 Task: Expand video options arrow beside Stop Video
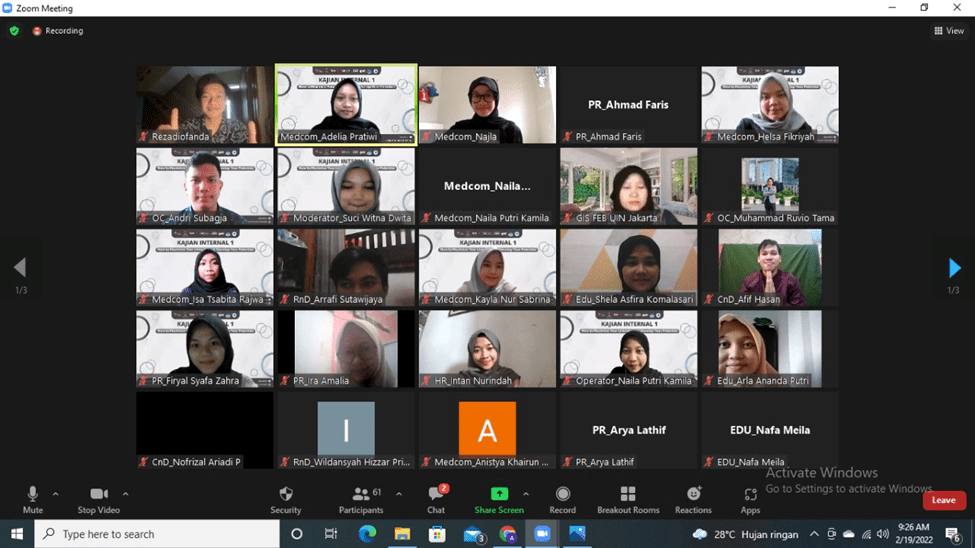click(x=125, y=493)
